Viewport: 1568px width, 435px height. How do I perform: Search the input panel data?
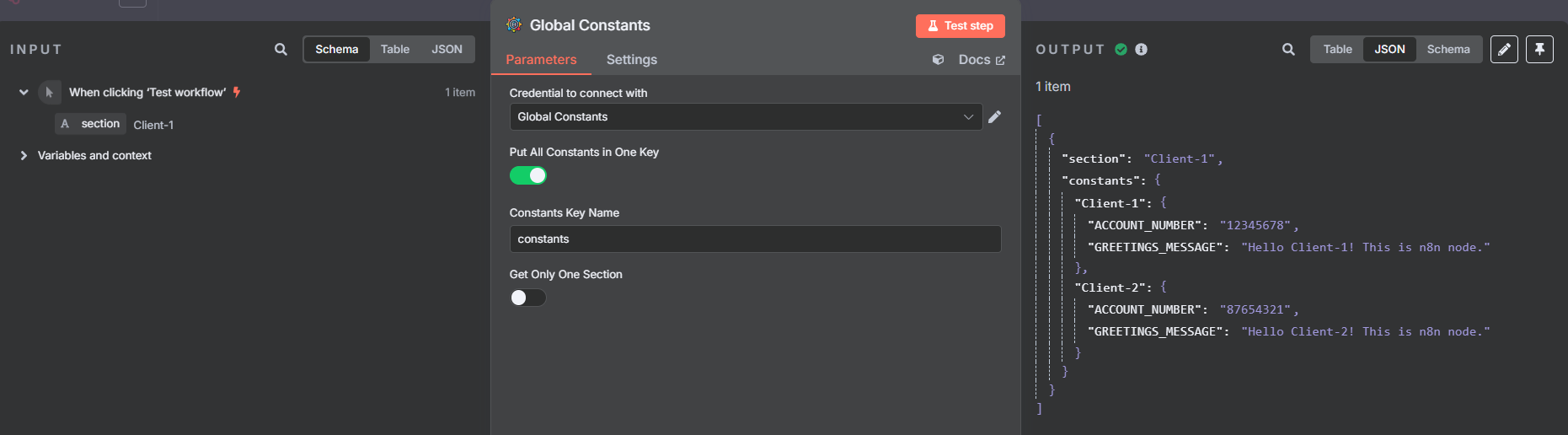tap(281, 50)
